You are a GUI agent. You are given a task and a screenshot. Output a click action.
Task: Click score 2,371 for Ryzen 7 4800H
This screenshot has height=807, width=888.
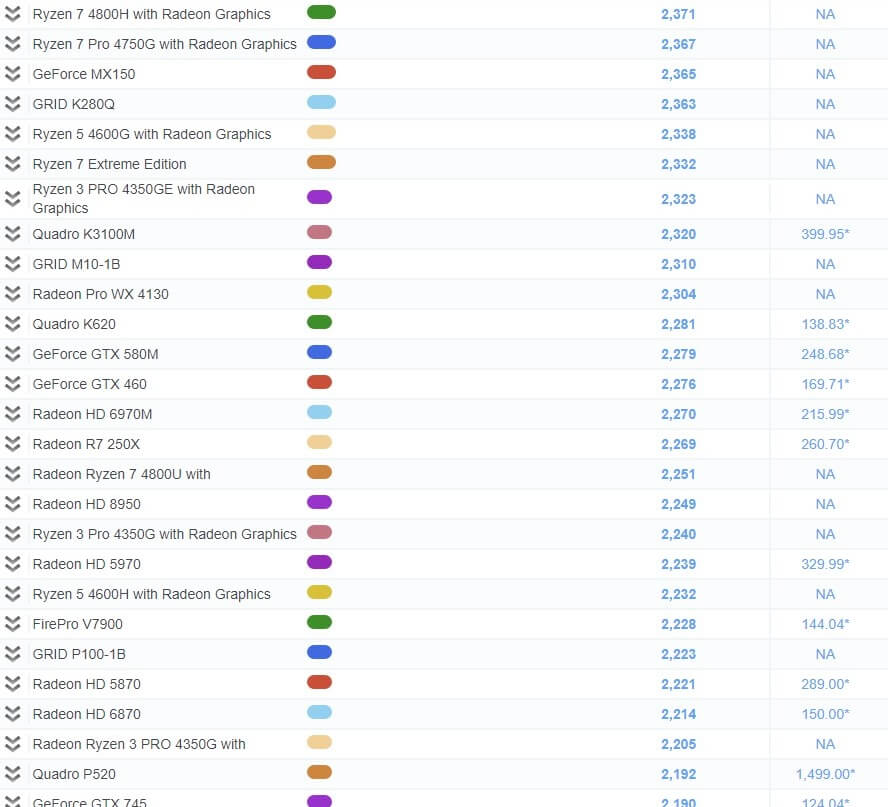point(678,14)
